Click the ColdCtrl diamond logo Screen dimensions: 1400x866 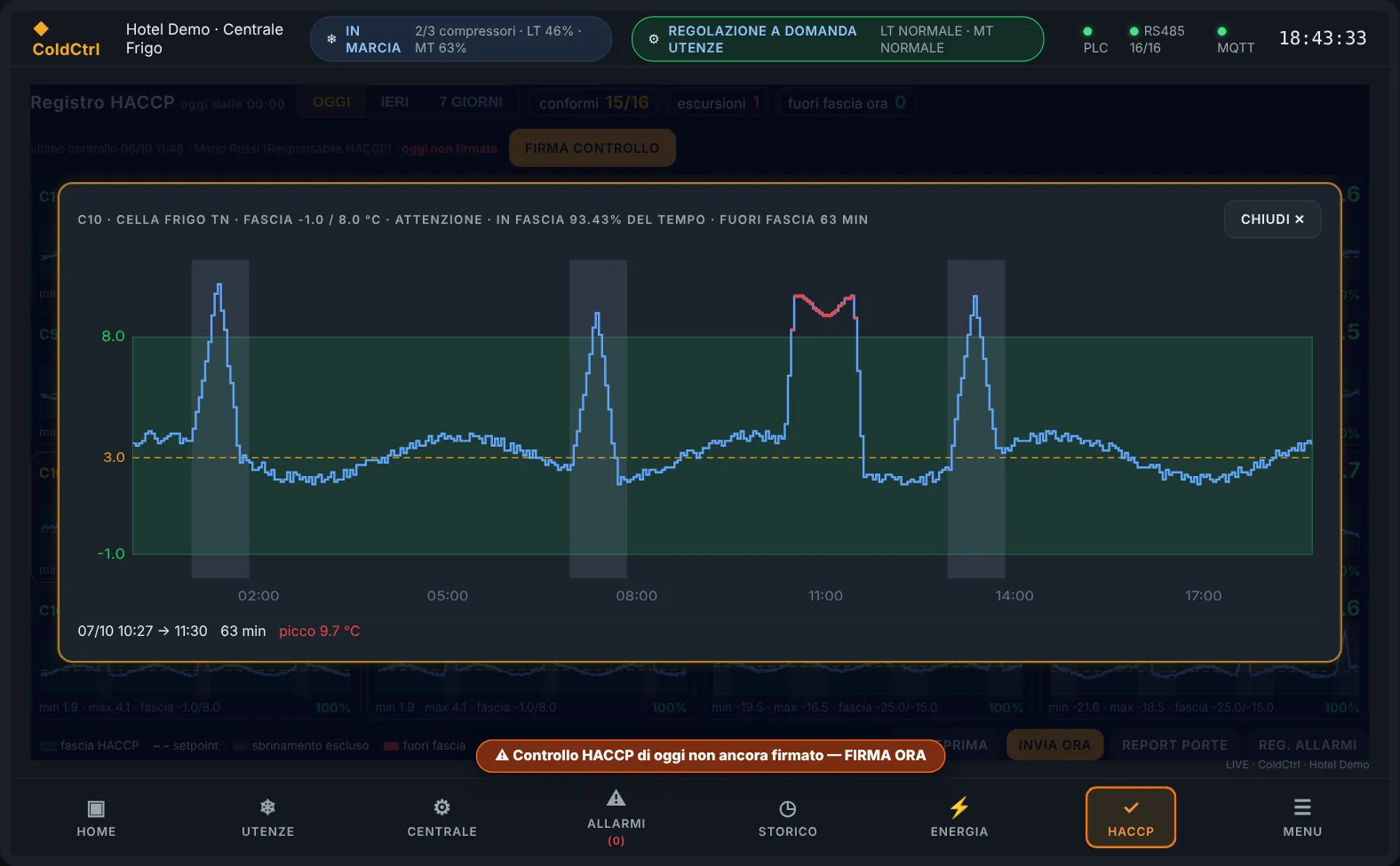41,28
